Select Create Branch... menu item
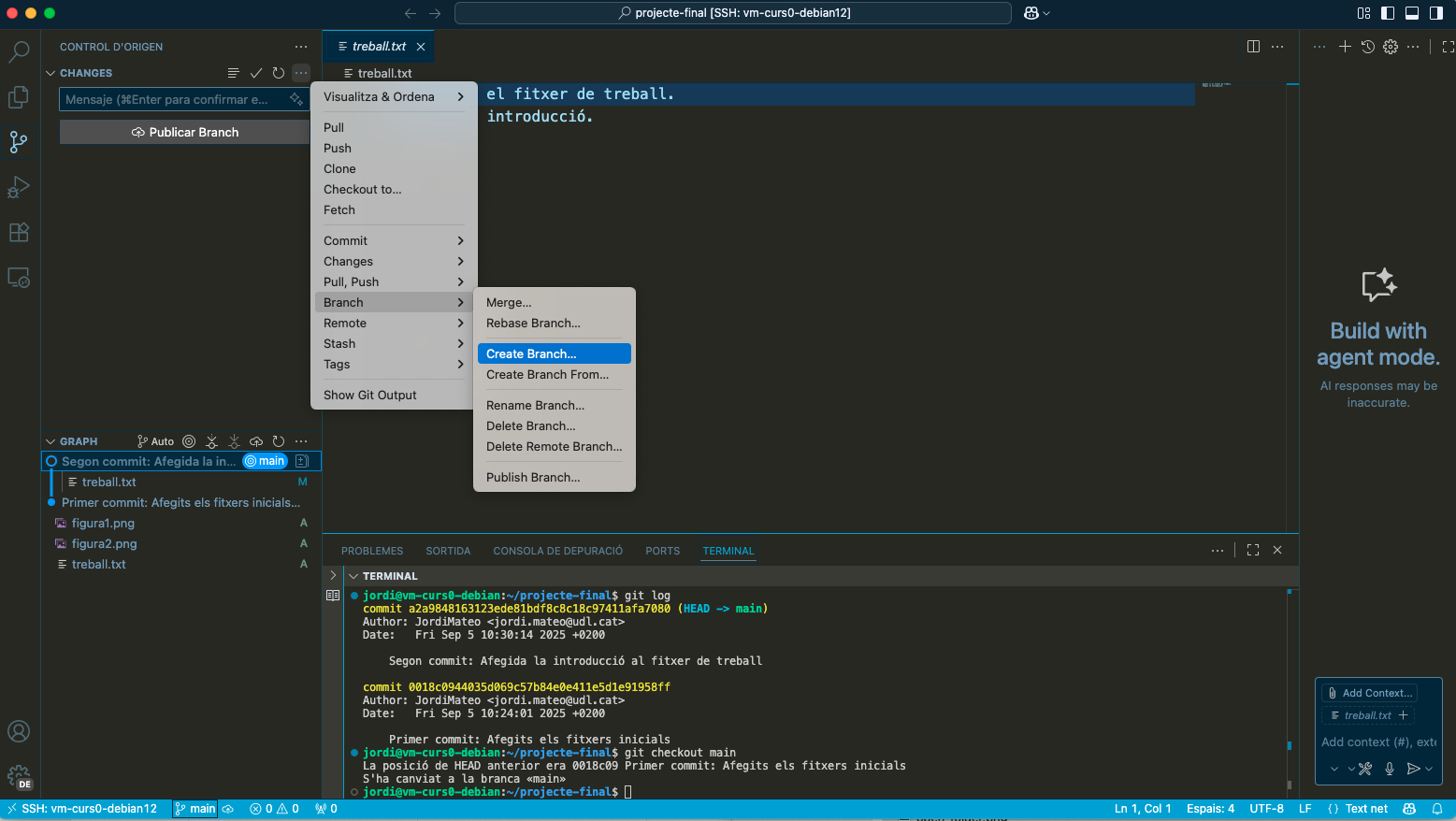The image size is (1456, 821). point(555,353)
